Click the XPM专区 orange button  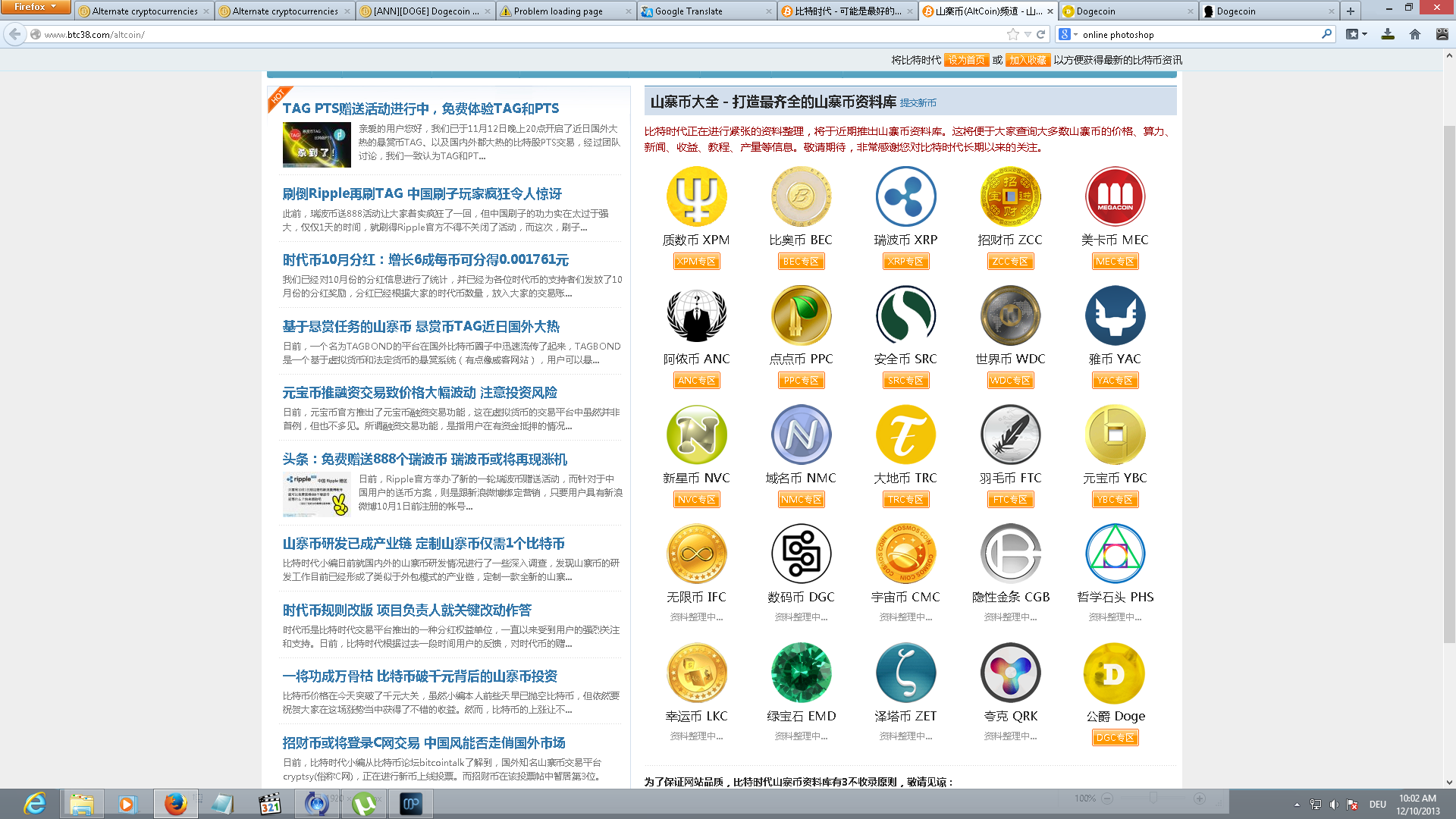pyautogui.click(x=696, y=262)
